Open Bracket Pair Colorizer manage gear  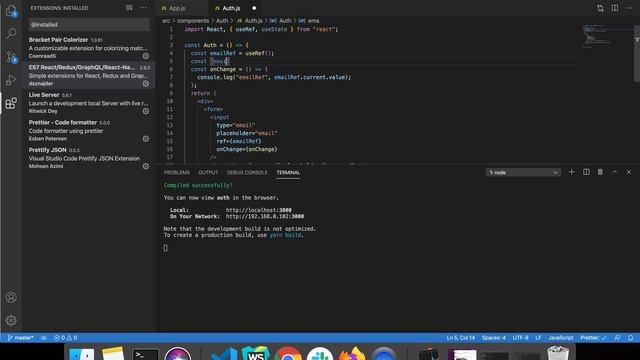click(x=146, y=56)
